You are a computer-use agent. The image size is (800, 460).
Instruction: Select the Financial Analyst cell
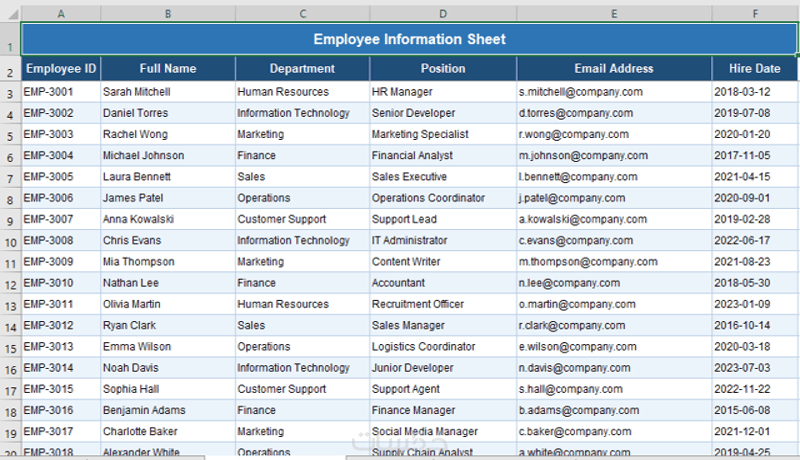coord(443,156)
